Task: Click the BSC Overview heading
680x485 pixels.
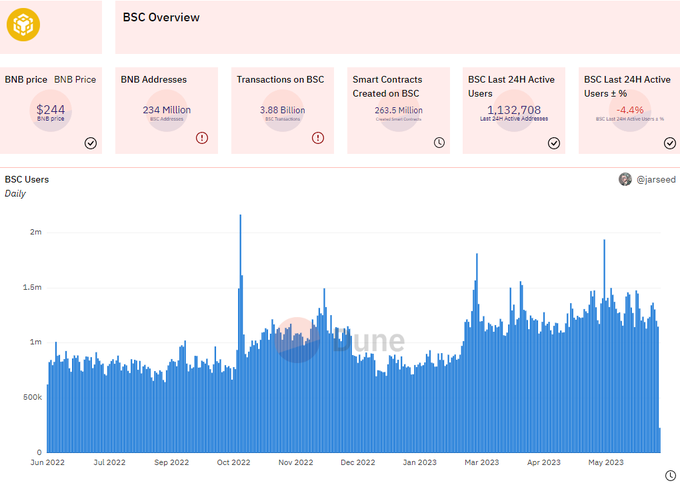Action: [161, 17]
